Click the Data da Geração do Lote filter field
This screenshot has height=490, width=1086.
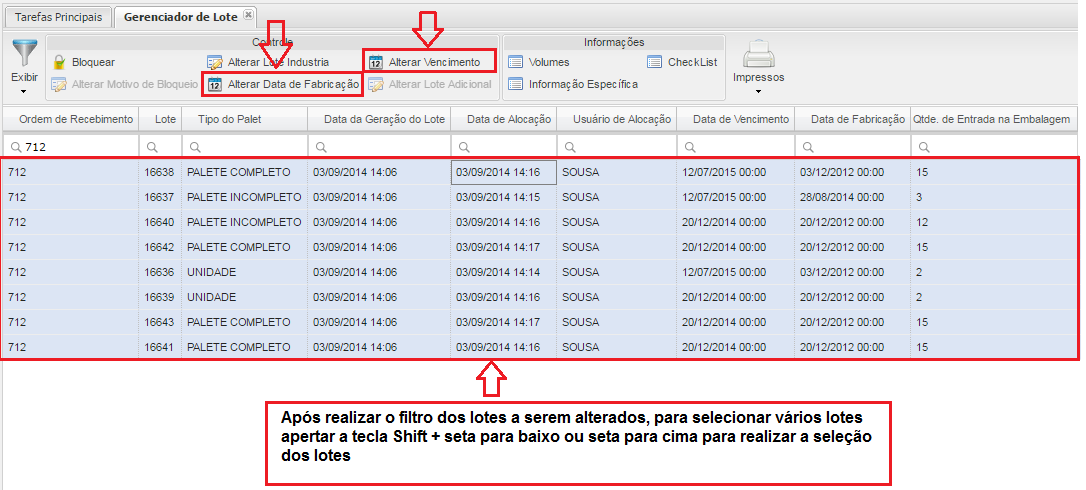coord(379,147)
